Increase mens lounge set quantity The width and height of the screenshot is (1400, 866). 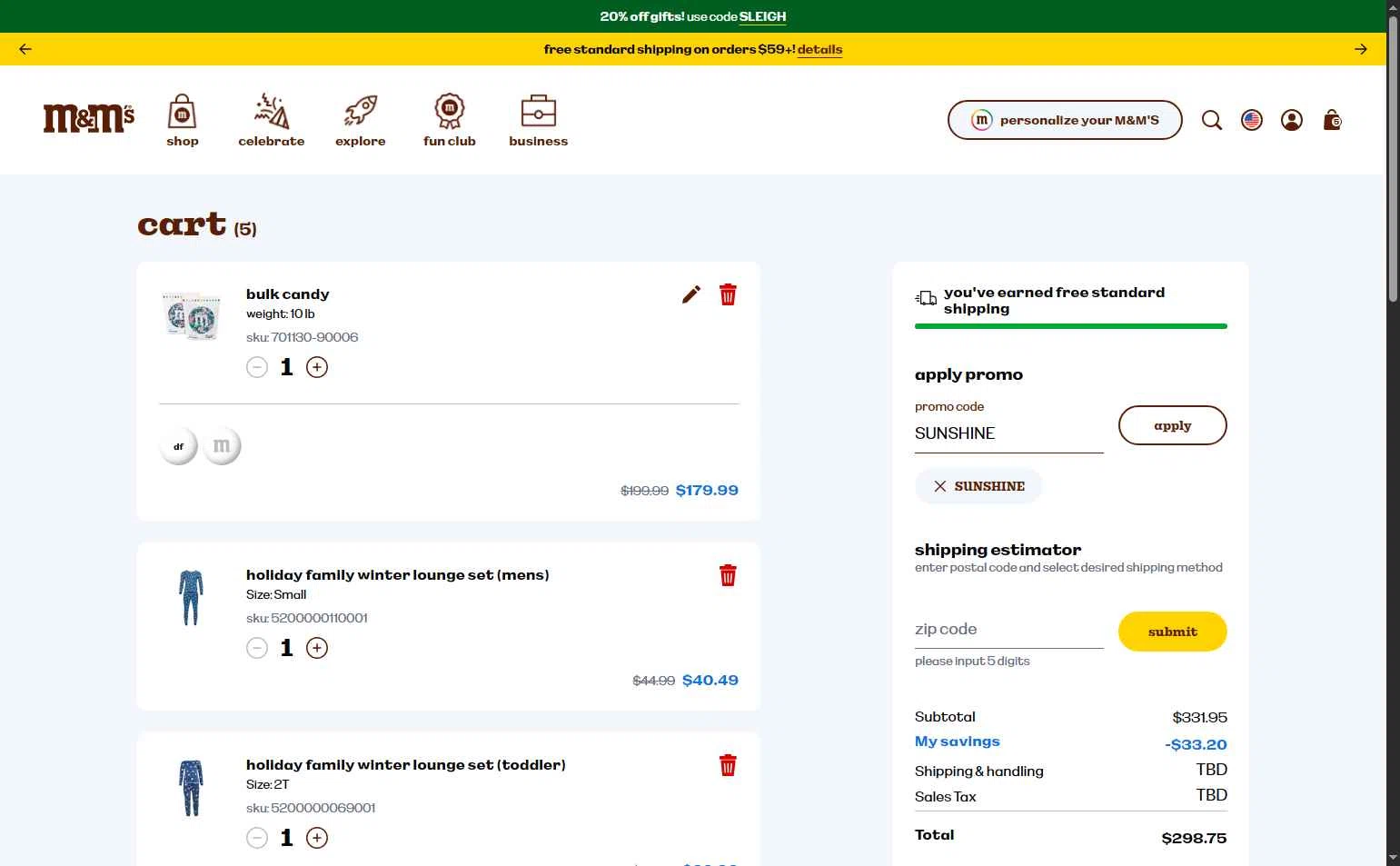(x=317, y=648)
